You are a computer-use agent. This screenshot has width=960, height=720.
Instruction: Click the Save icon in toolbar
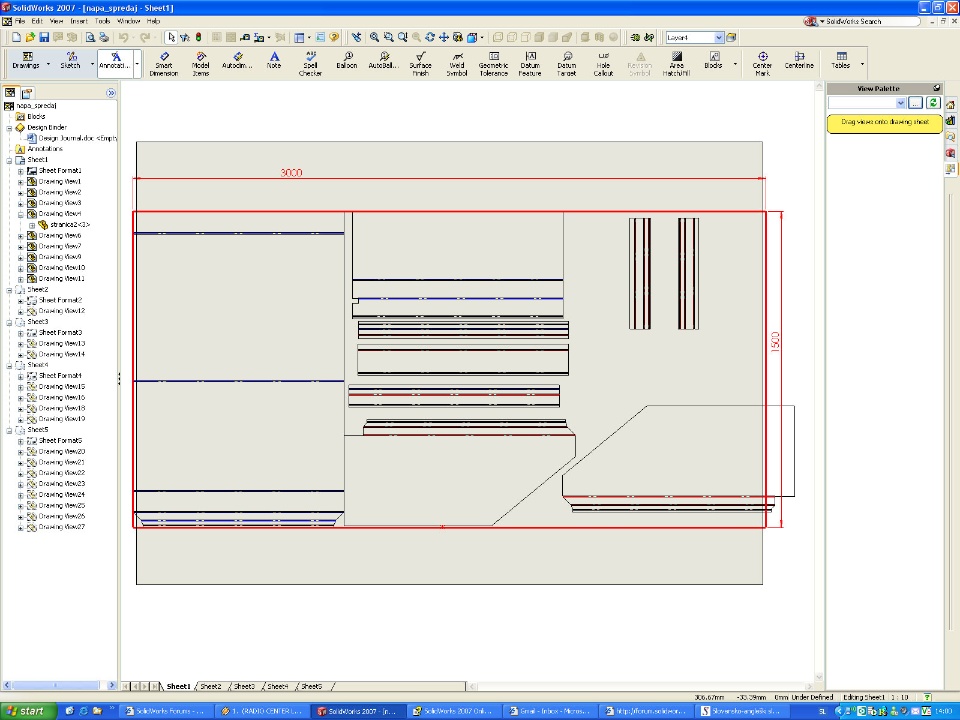(x=44, y=37)
